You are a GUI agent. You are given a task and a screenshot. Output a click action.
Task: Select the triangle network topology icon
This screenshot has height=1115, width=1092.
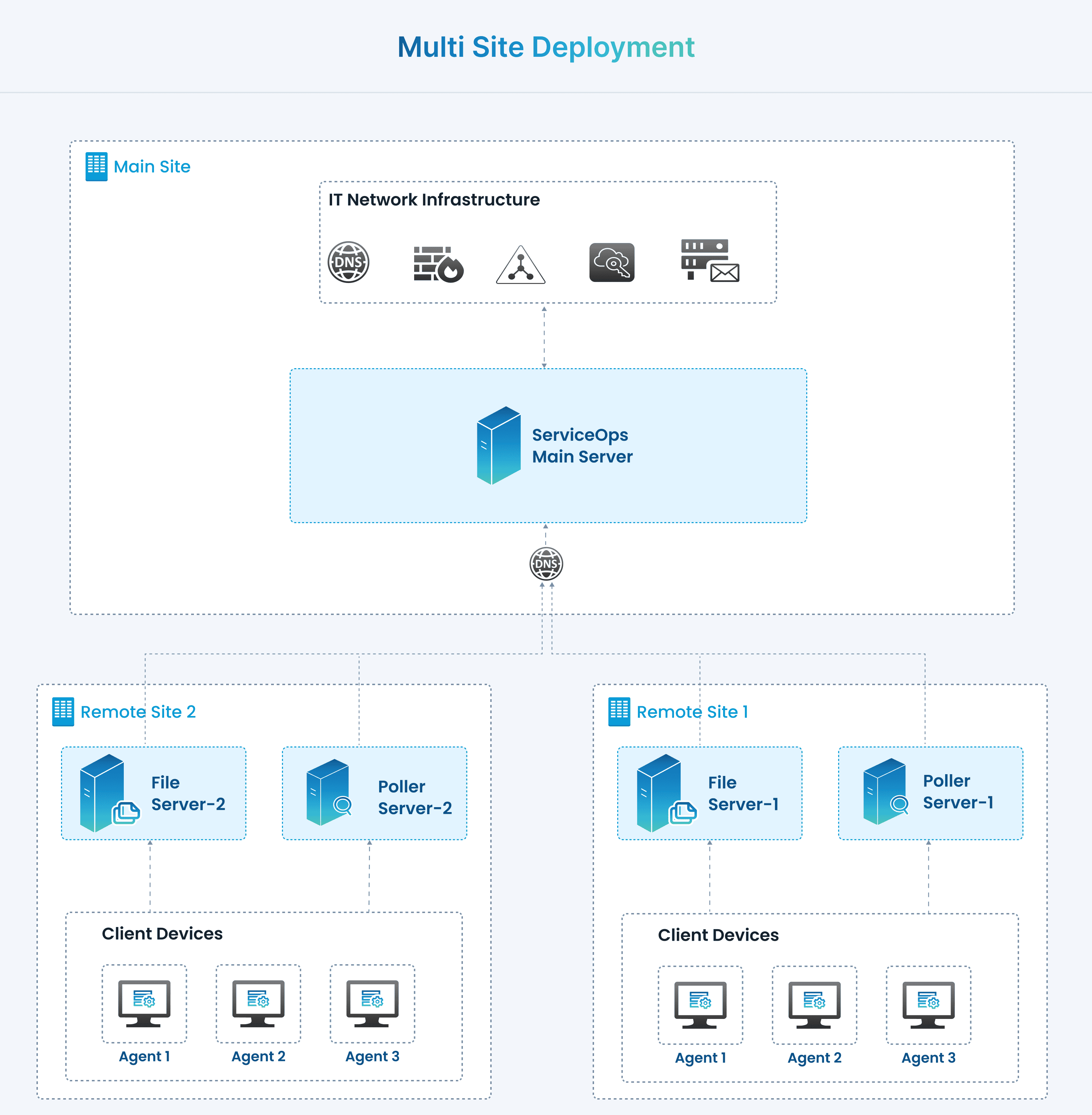520,265
